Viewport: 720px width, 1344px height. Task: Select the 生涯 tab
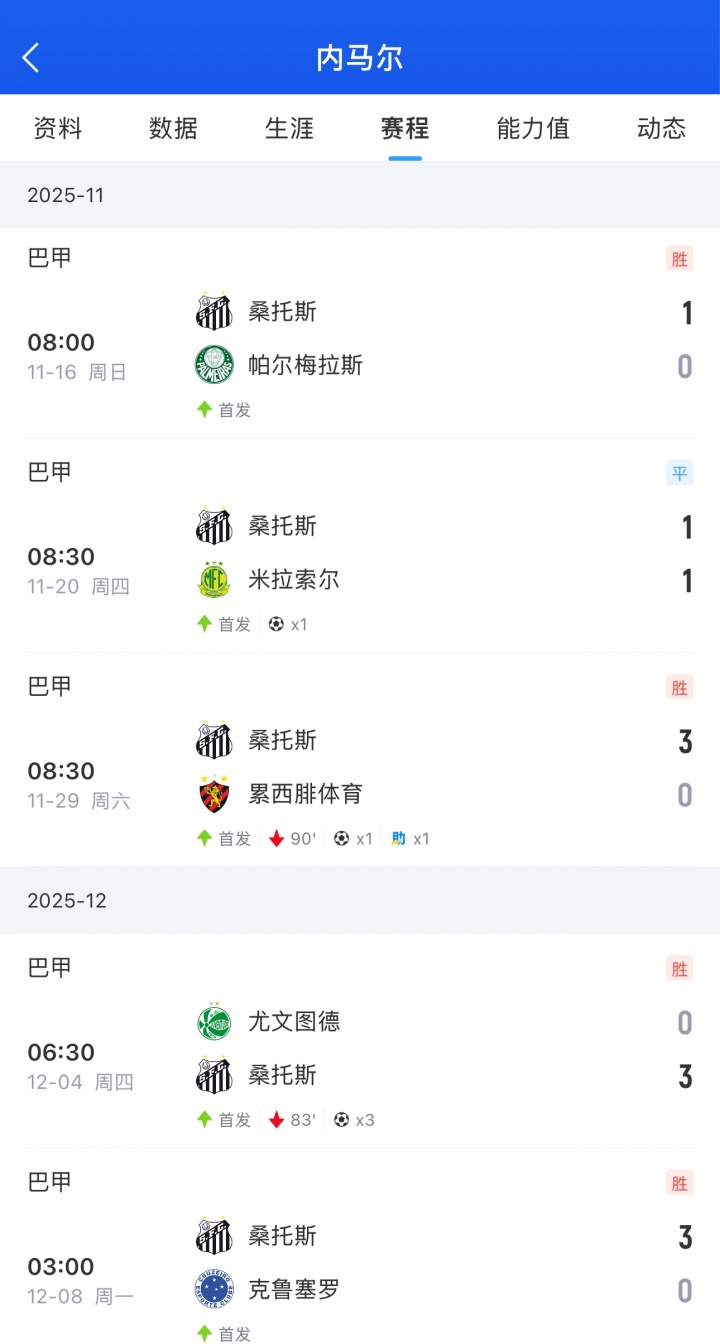click(290, 128)
